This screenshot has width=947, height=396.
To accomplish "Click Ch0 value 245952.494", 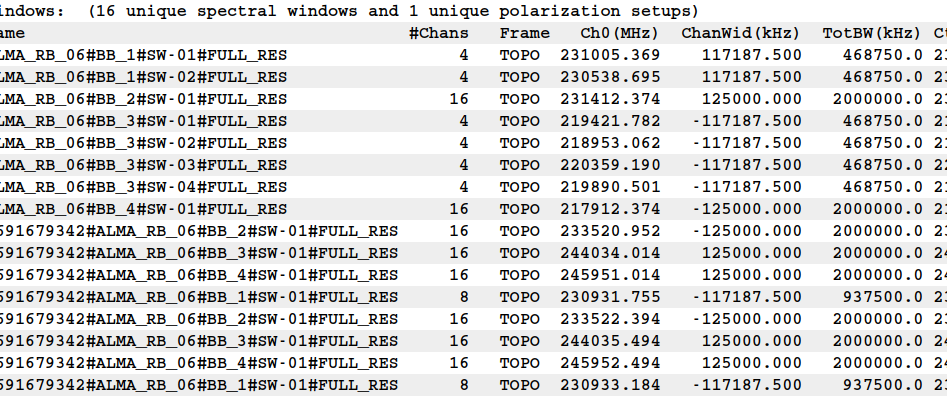I will click(610, 363).
